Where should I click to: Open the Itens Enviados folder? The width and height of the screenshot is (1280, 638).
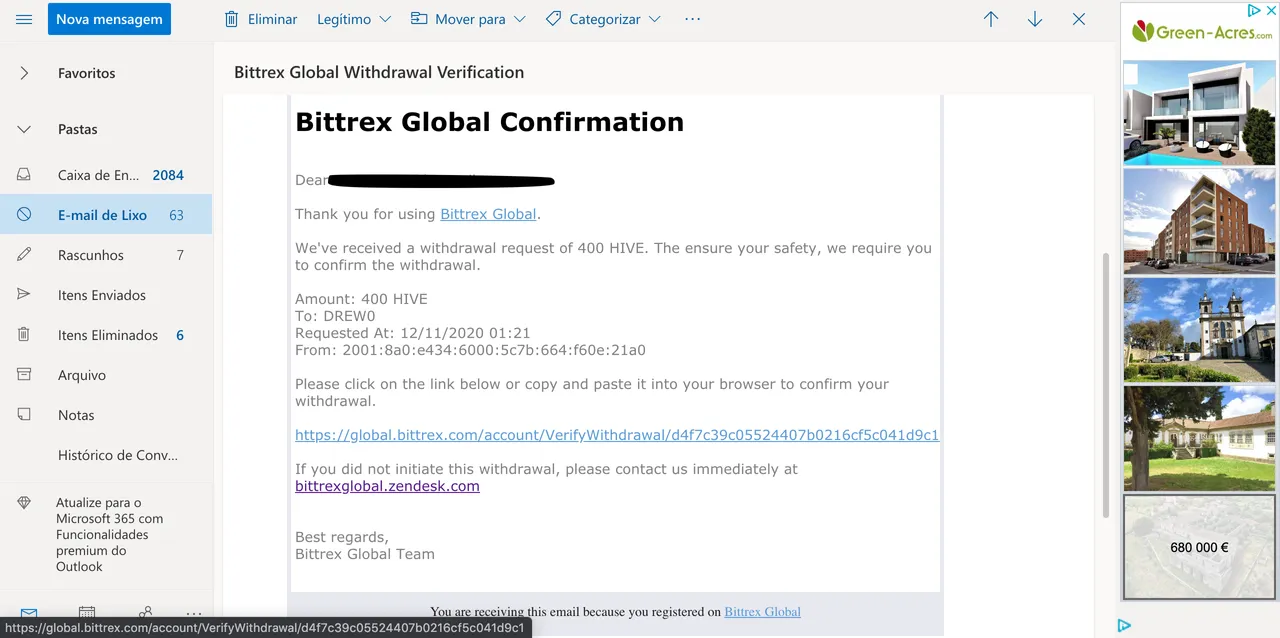pyautogui.click(x=106, y=295)
